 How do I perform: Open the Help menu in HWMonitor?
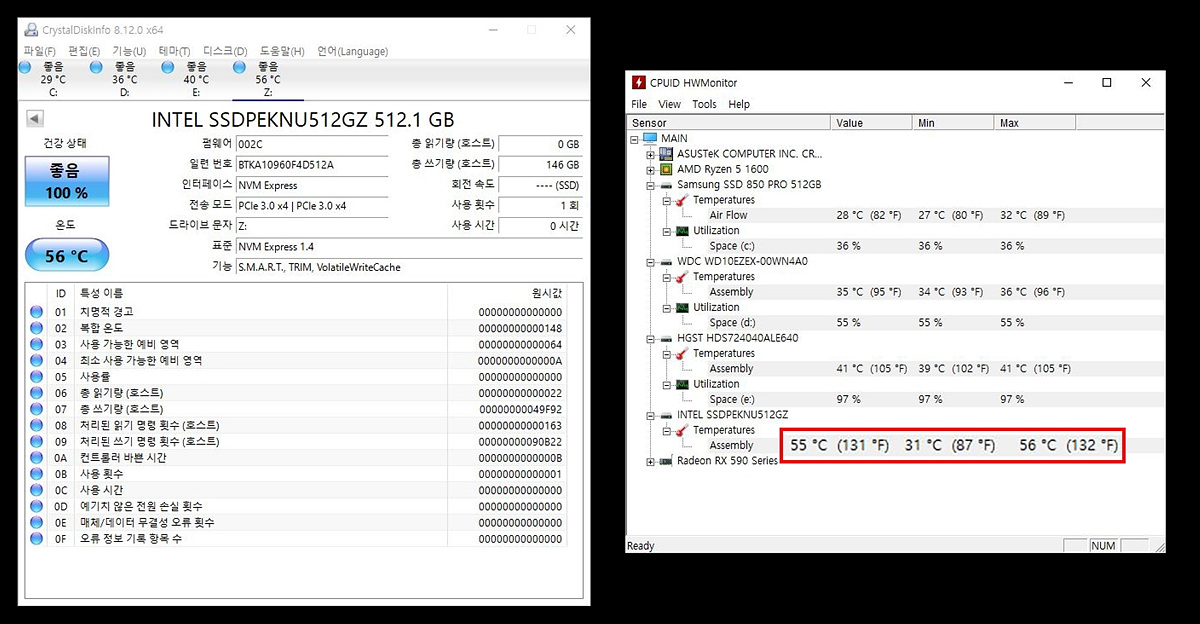click(x=739, y=104)
